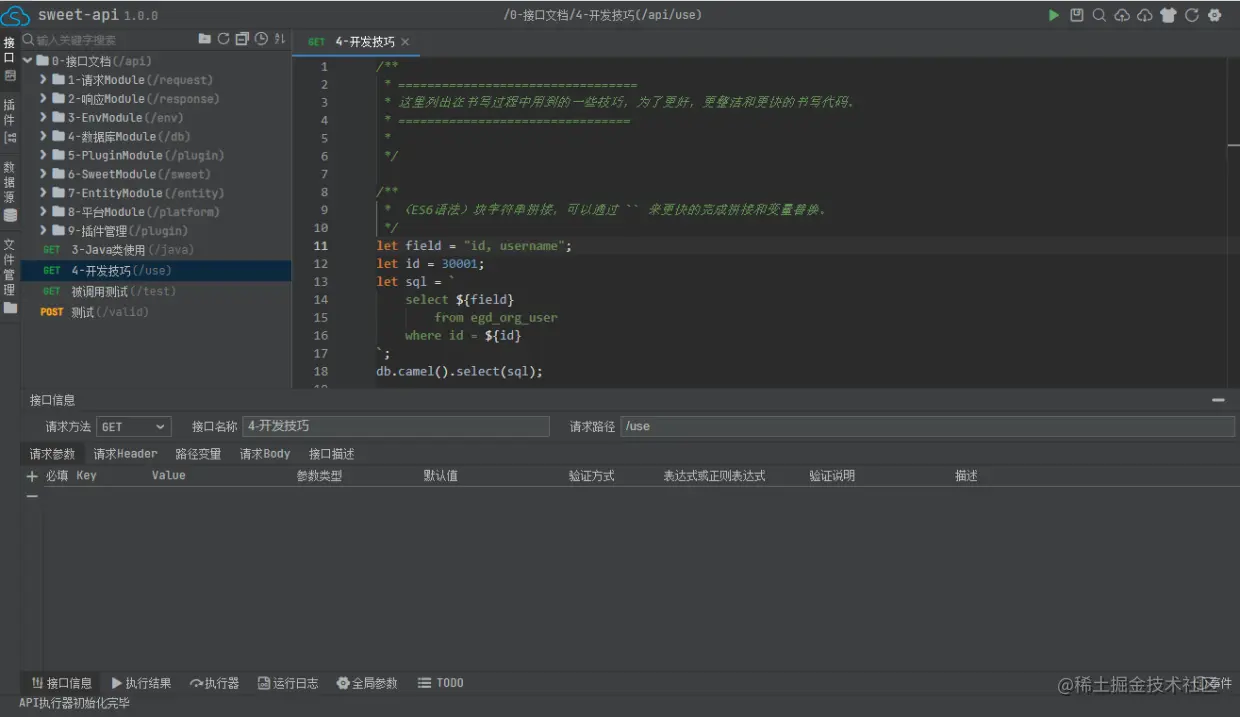Expand the 6-SweetModule folder
This screenshot has height=717, width=1240.
[44, 175]
